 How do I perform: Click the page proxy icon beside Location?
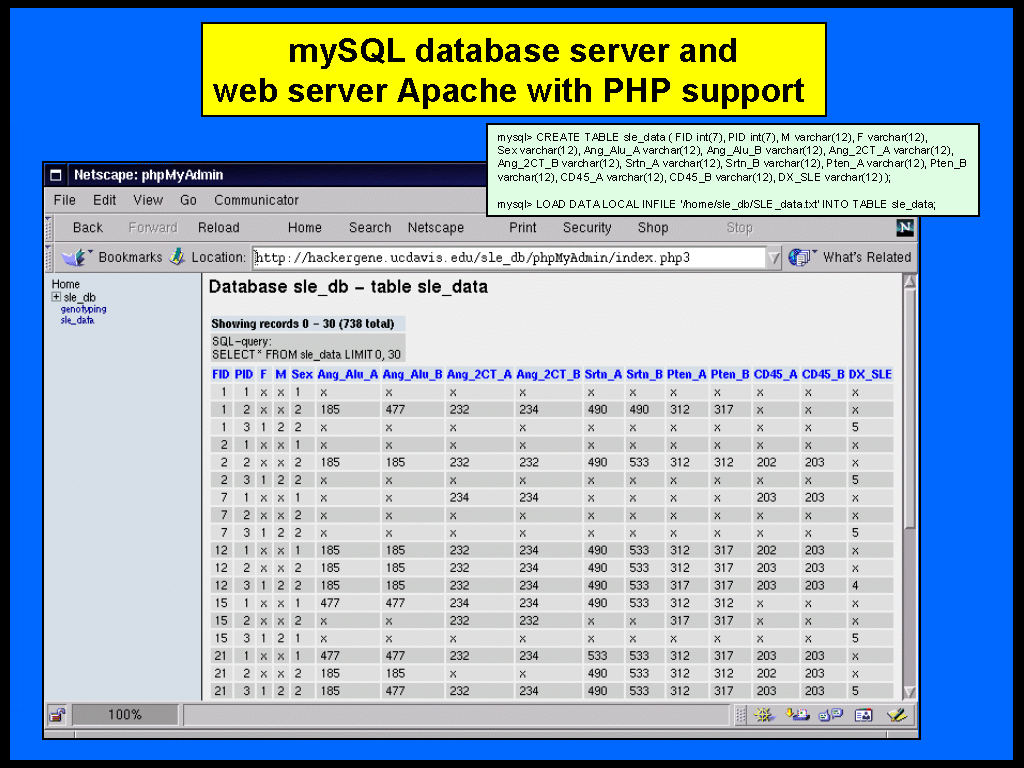point(177,257)
